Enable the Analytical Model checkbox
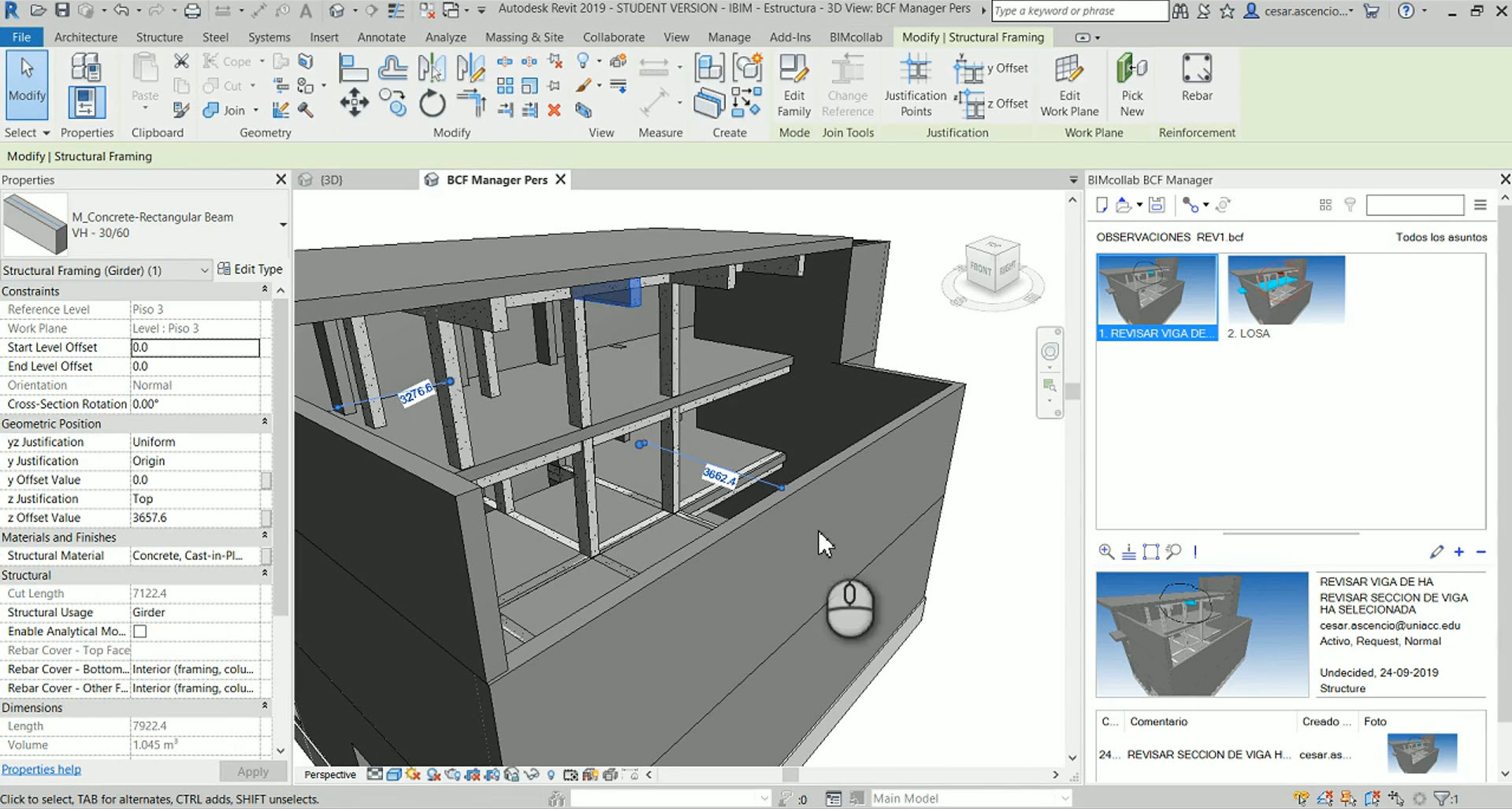Viewport: 1512px width, 809px height. pos(140,631)
